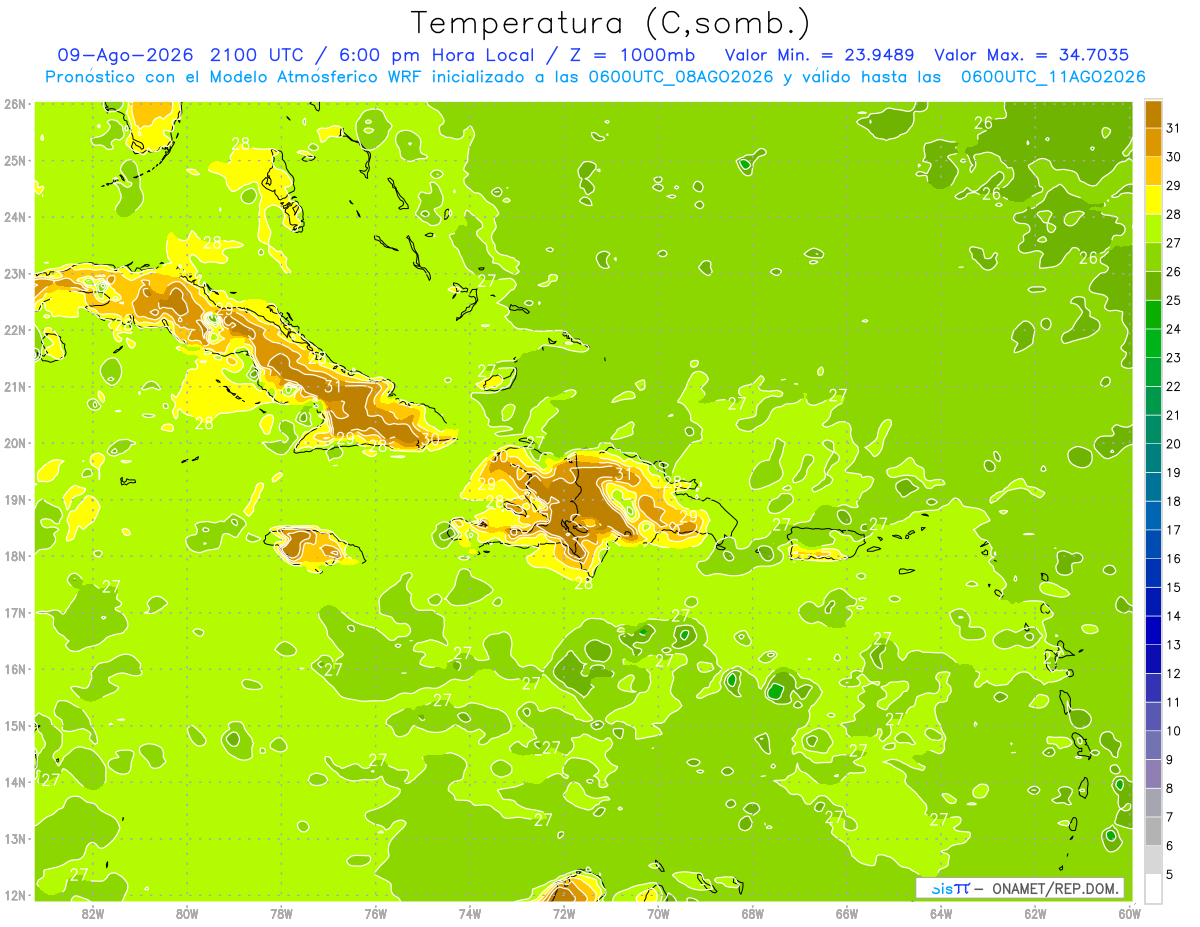The height and width of the screenshot is (927, 1200).
Task: Click the title "Temperatura (C,somb.)"
Action: coord(610,23)
